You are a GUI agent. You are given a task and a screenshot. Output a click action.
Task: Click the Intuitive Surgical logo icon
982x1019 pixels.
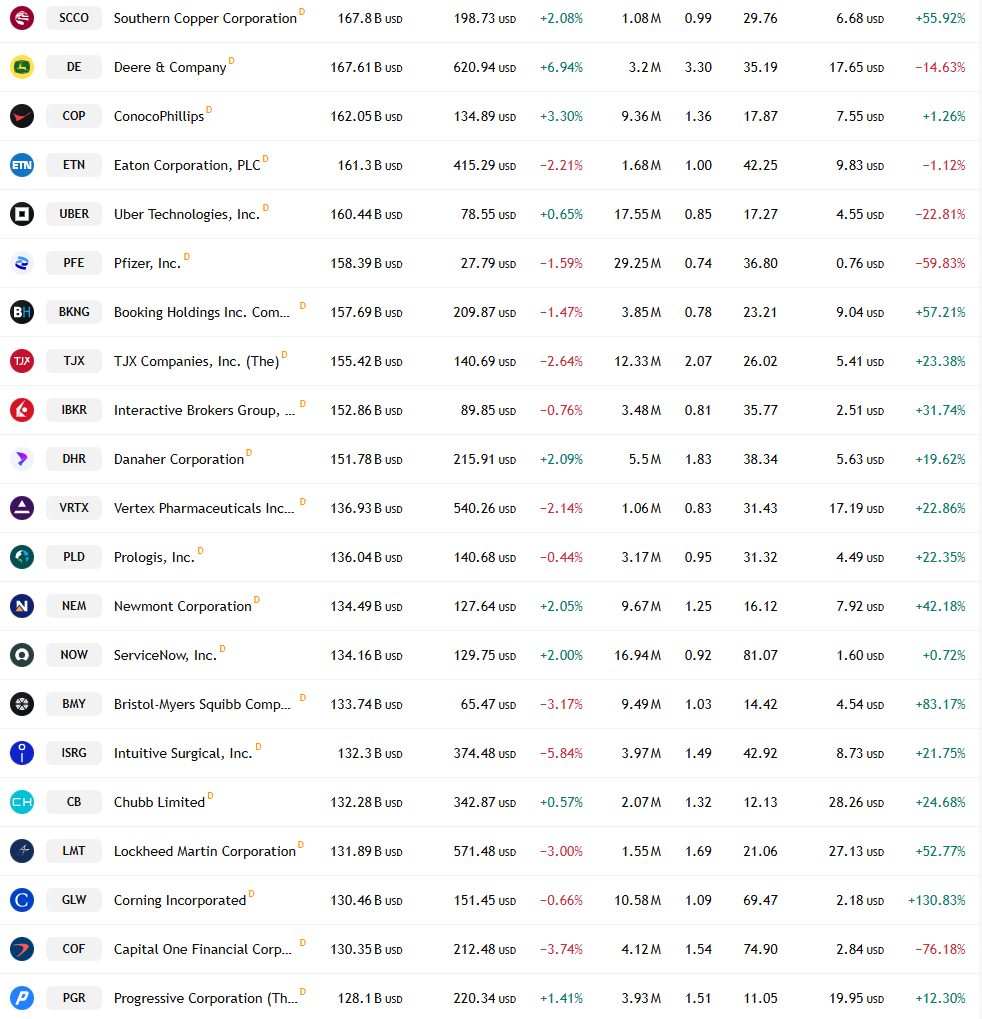[x=22, y=753]
